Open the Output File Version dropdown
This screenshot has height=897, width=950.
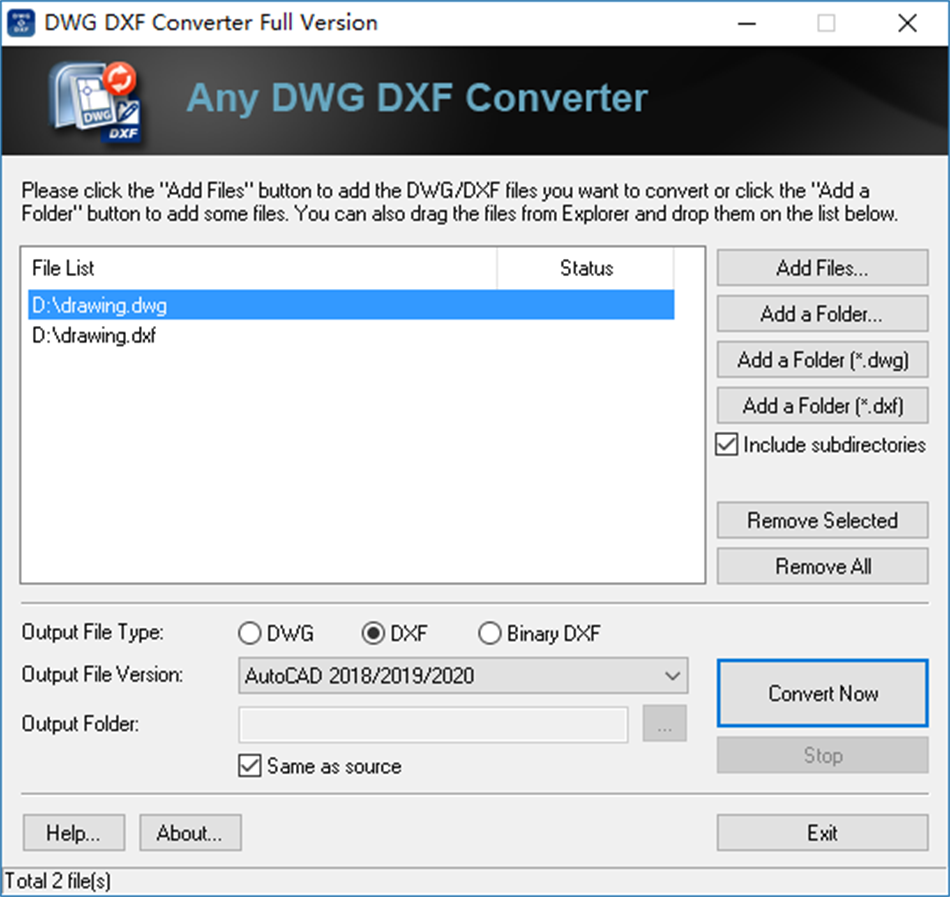[463, 675]
